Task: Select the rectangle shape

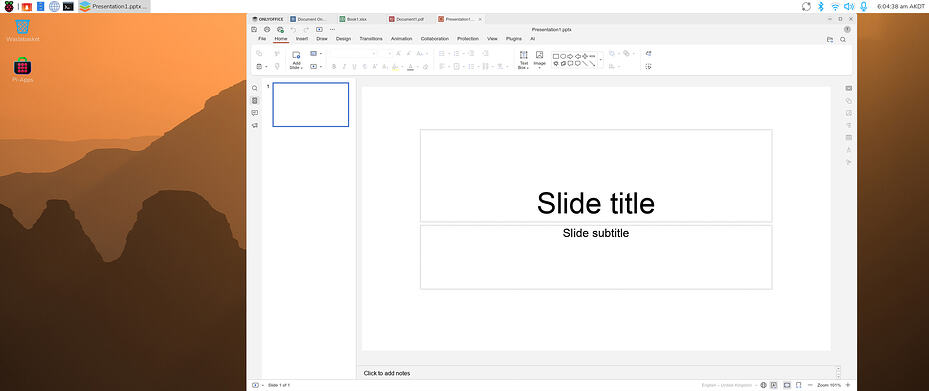Action: click(556, 56)
